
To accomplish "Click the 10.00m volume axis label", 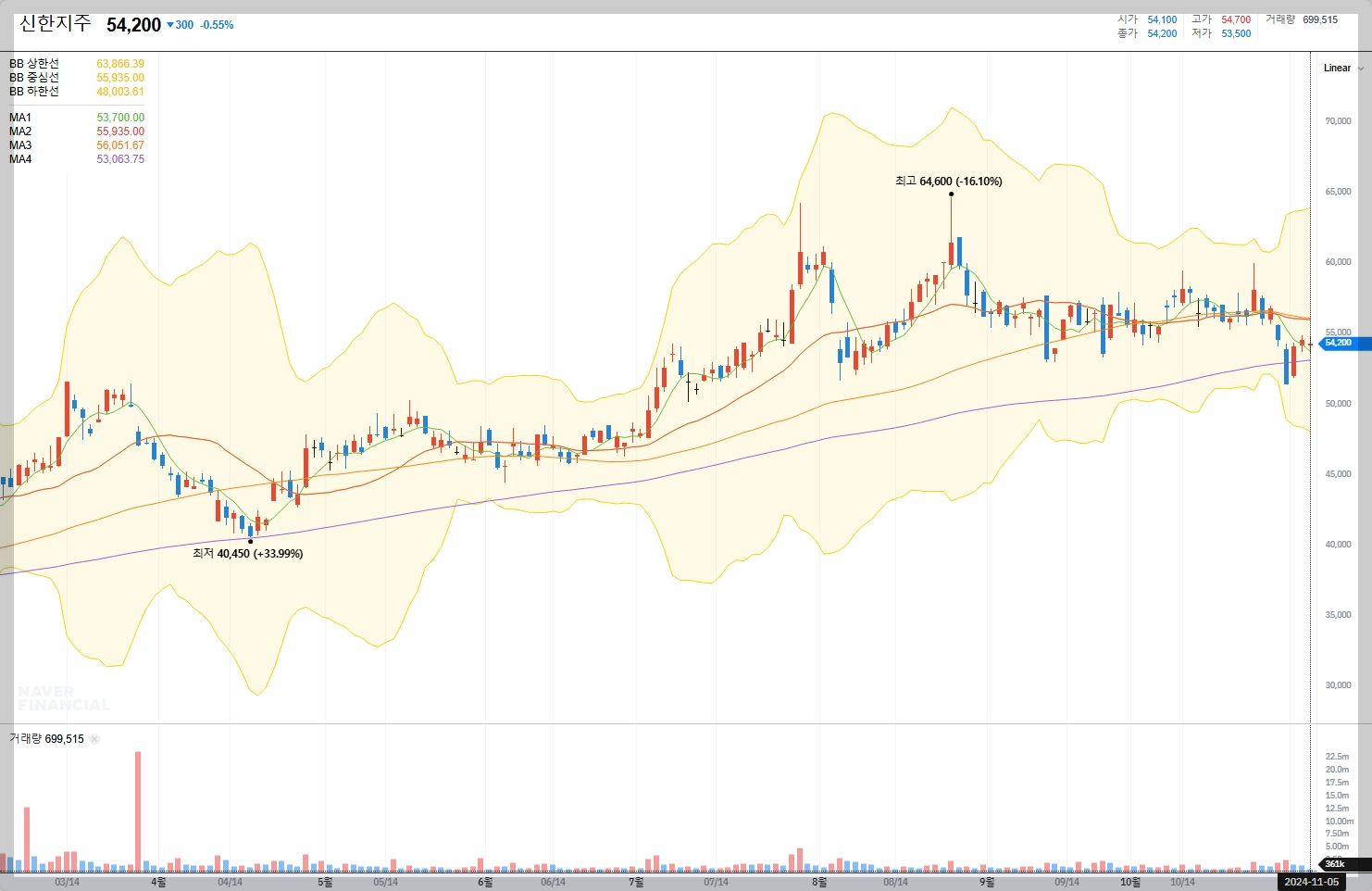I will point(1339,822).
